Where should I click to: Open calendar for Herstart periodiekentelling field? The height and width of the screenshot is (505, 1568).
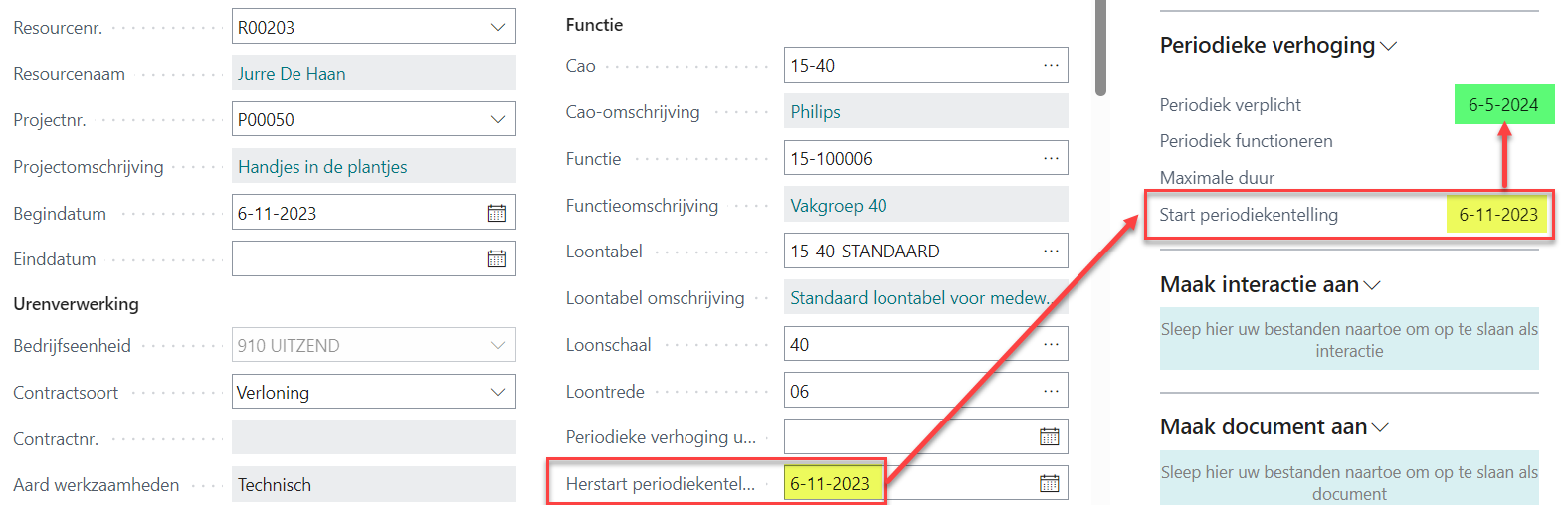[x=1049, y=483]
